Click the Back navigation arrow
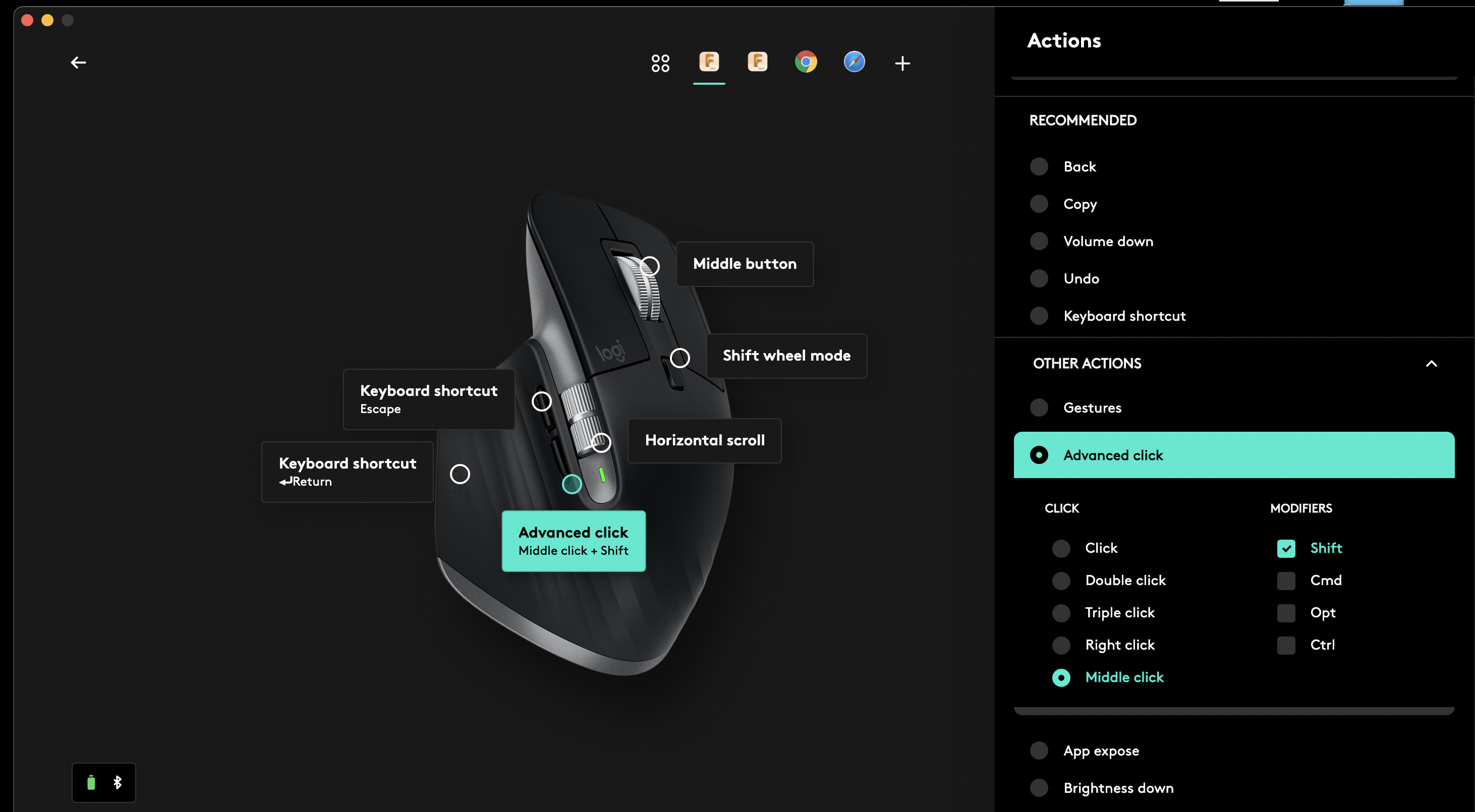Viewport: 1475px width, 812px height. point(78,63)
